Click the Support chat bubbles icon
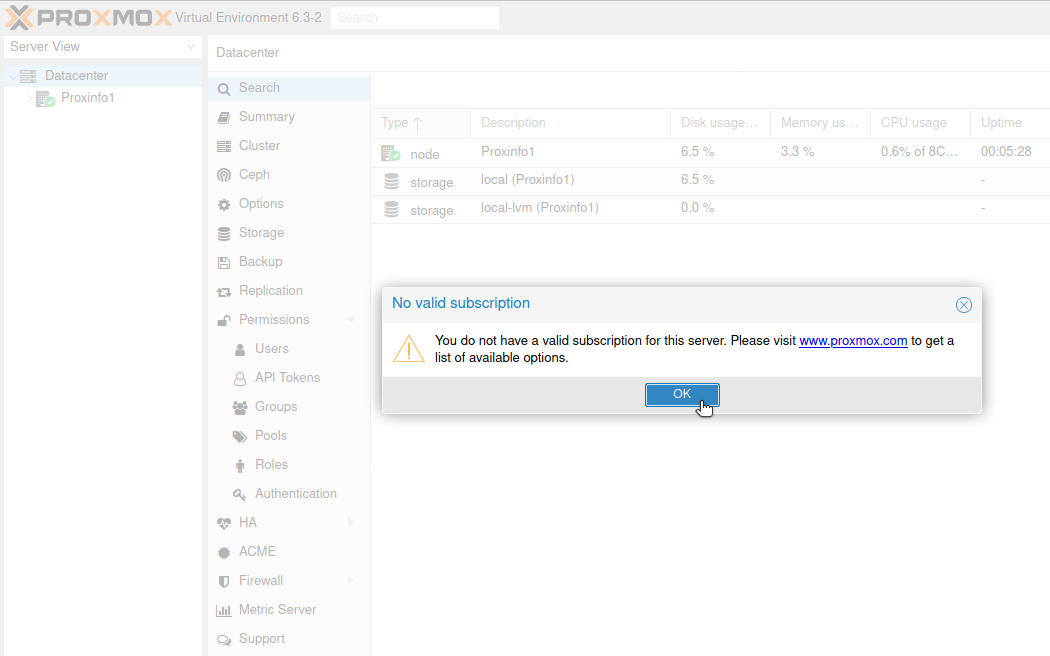 [224, 640]
